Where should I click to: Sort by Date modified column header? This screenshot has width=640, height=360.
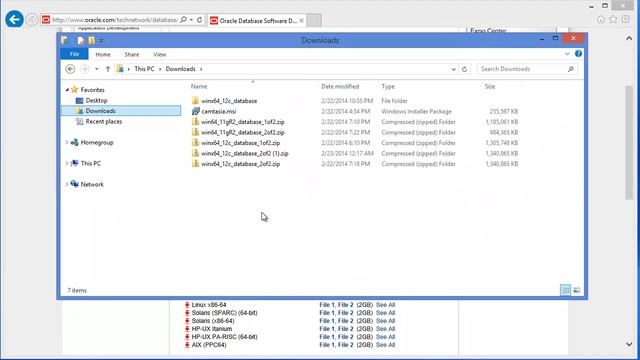(x=340, y=87)
